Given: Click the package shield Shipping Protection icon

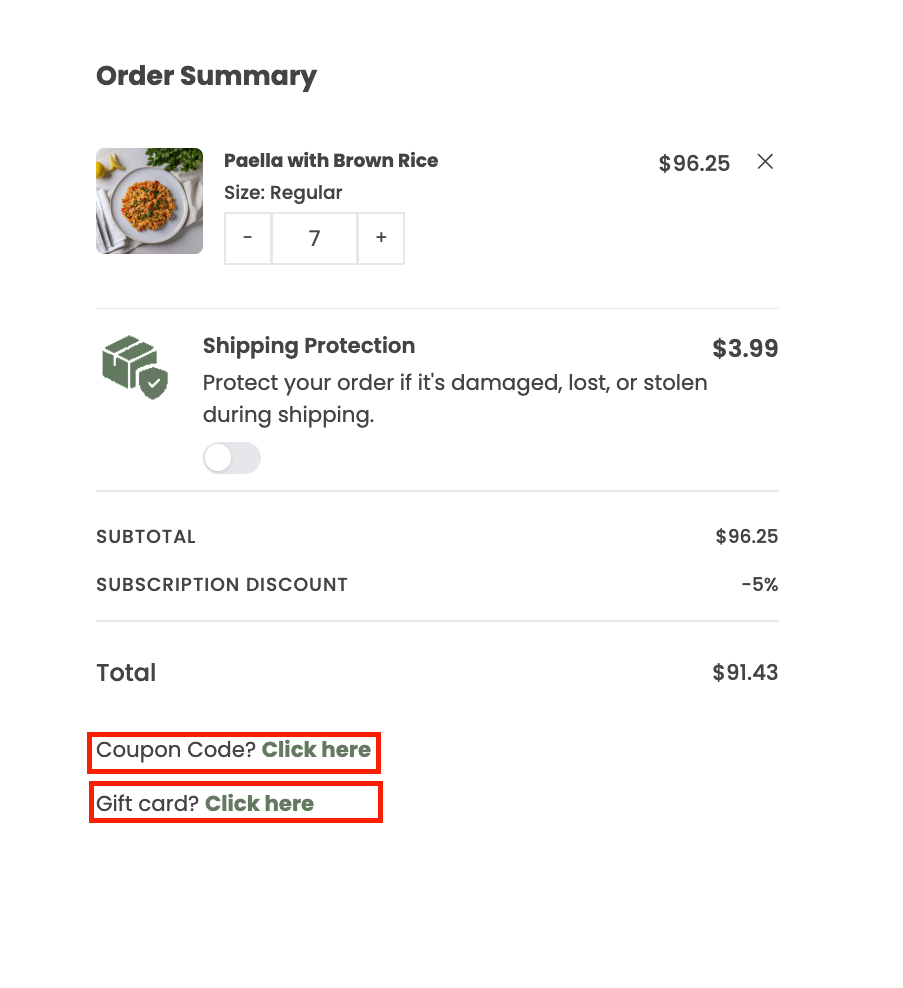Looking at the screenshot, I should pyautogui.click(x=135, y=367).
